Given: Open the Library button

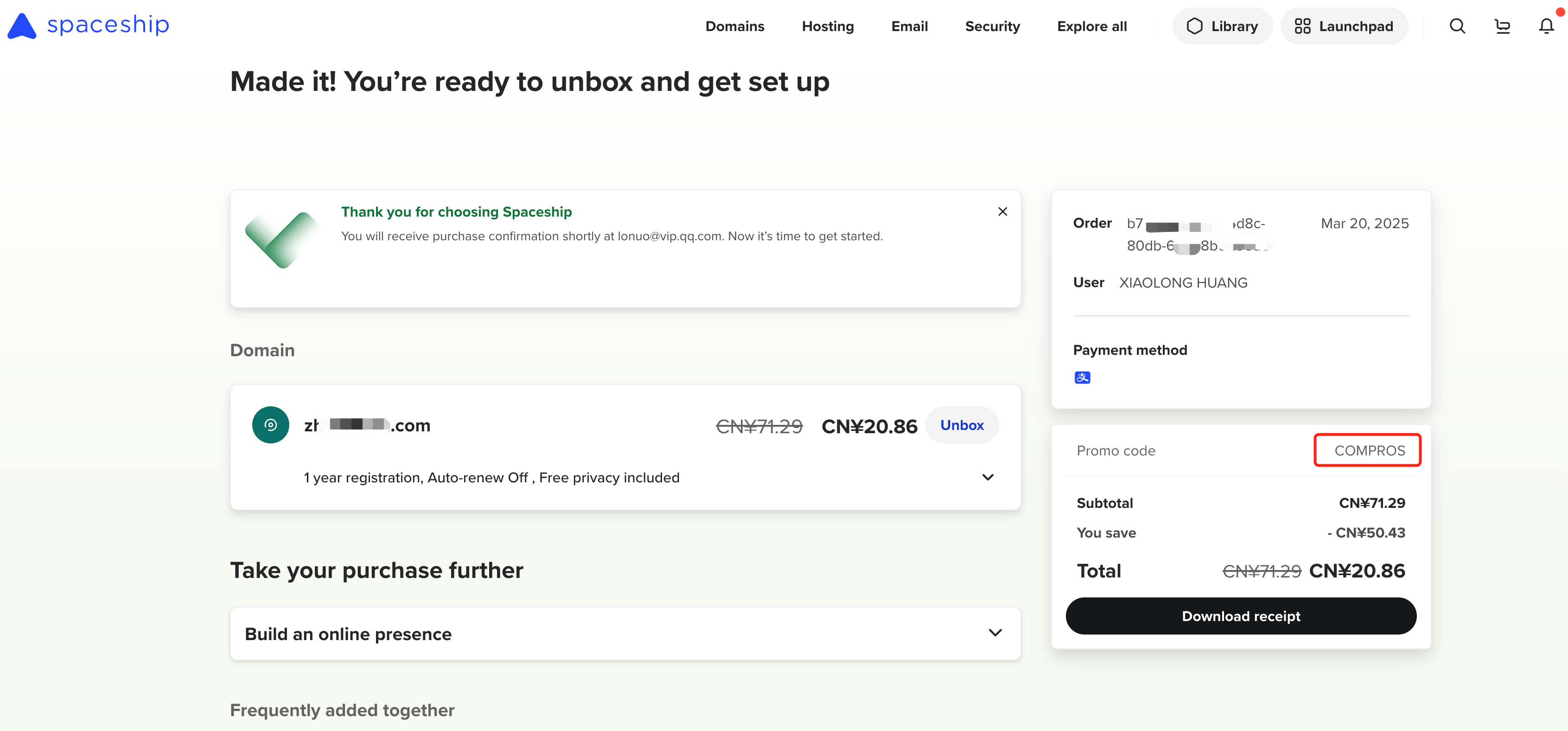Looking at the screenshot, I should coord(1222,26).
